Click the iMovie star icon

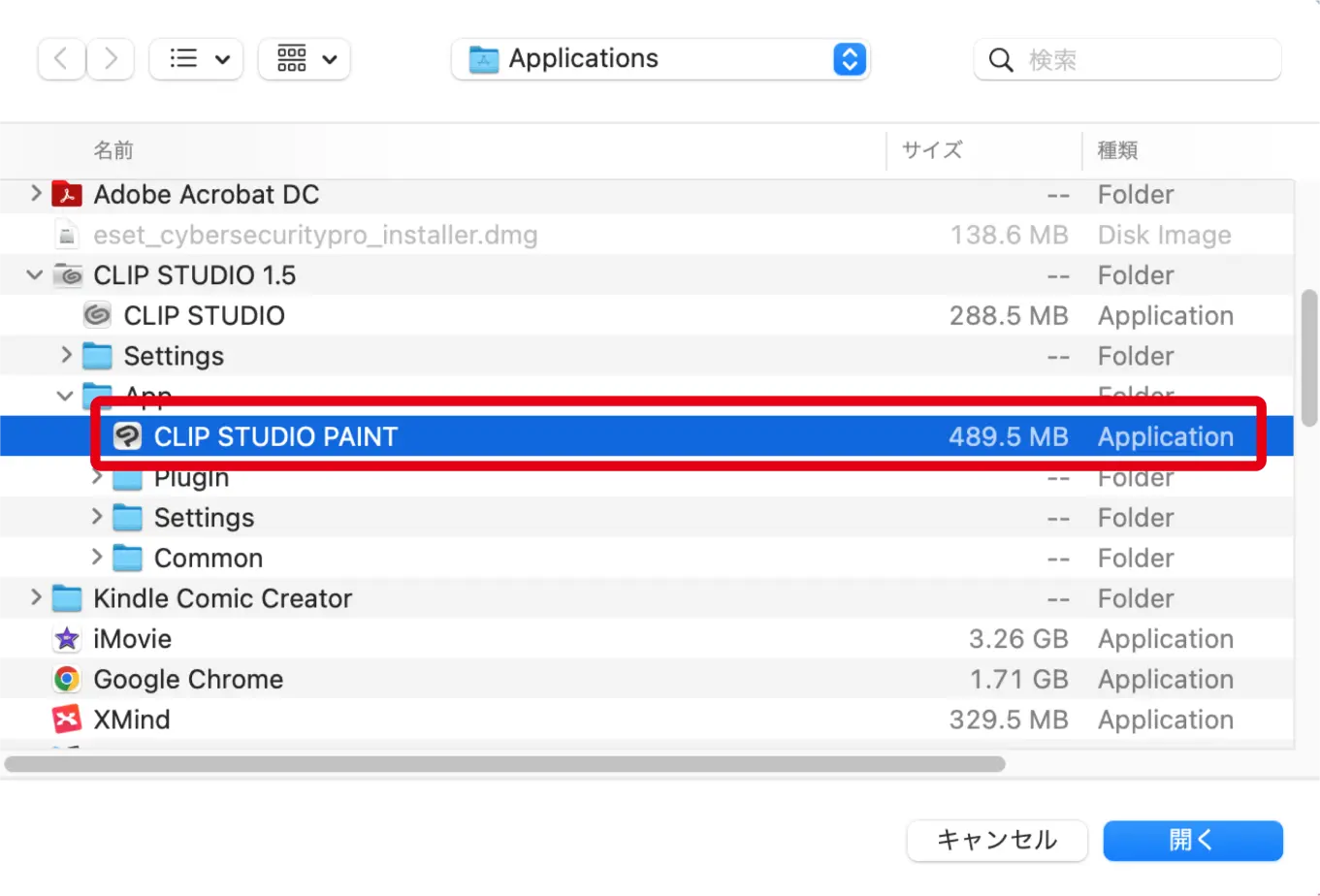tap(66, 639)
